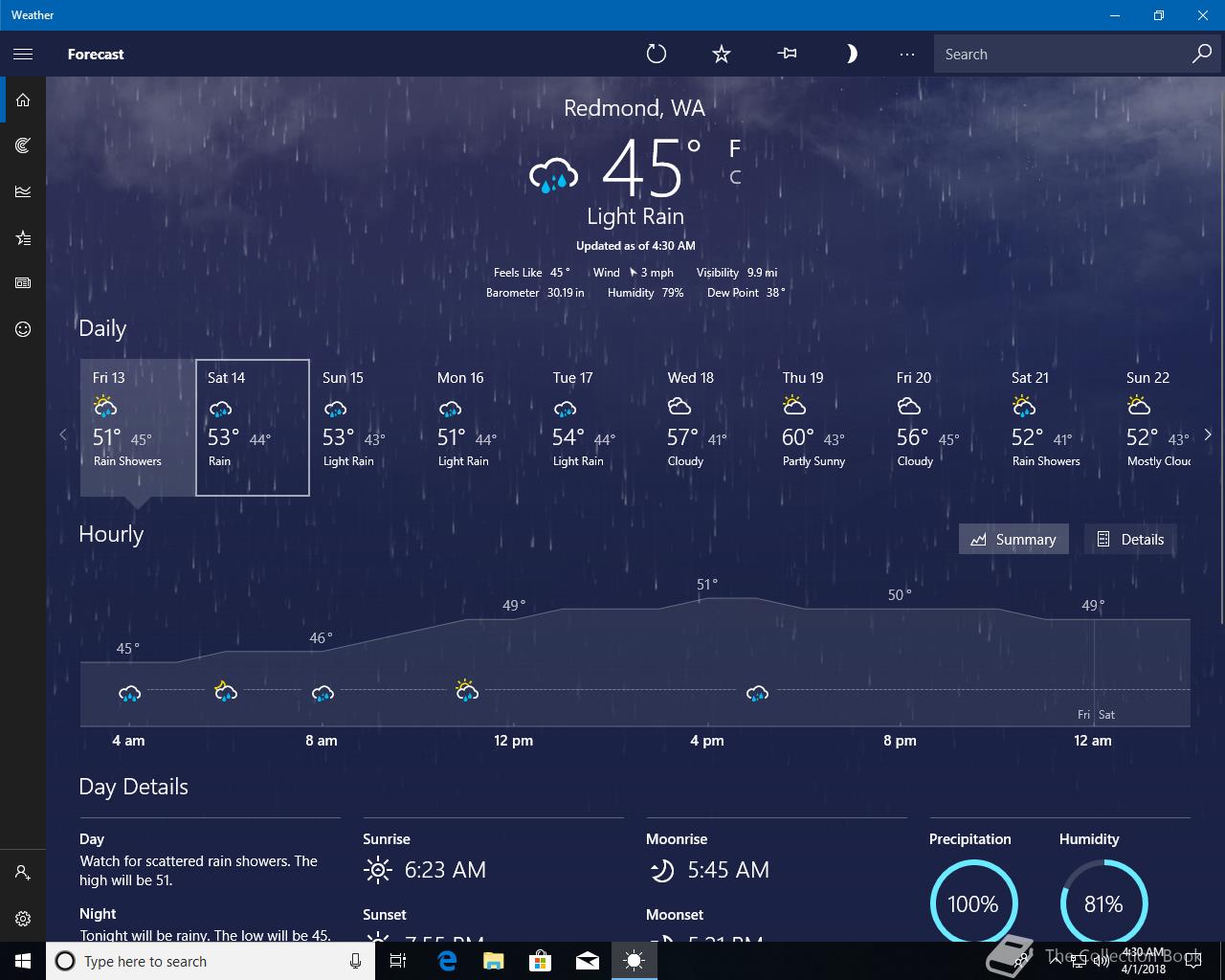Screen dimensions: 1225x980
Task: Select Tue 17 daily forecast
Action: 597,428
